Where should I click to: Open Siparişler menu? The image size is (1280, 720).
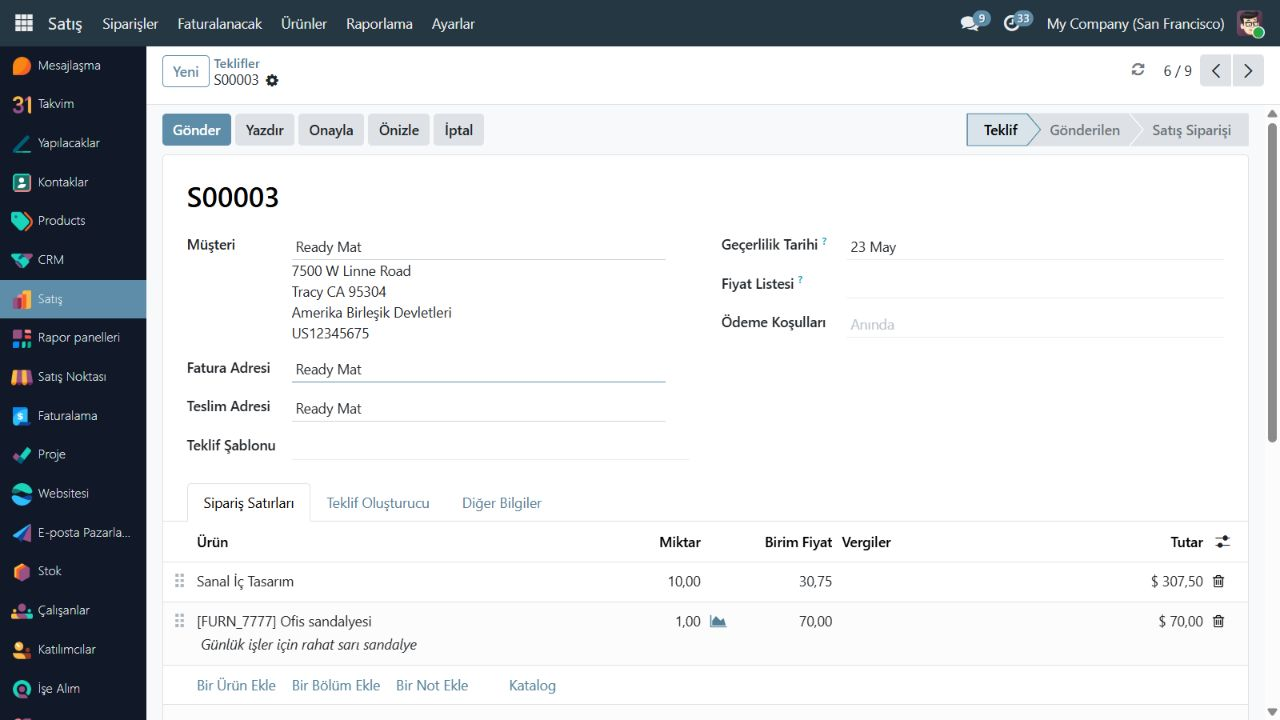[130, 23]
